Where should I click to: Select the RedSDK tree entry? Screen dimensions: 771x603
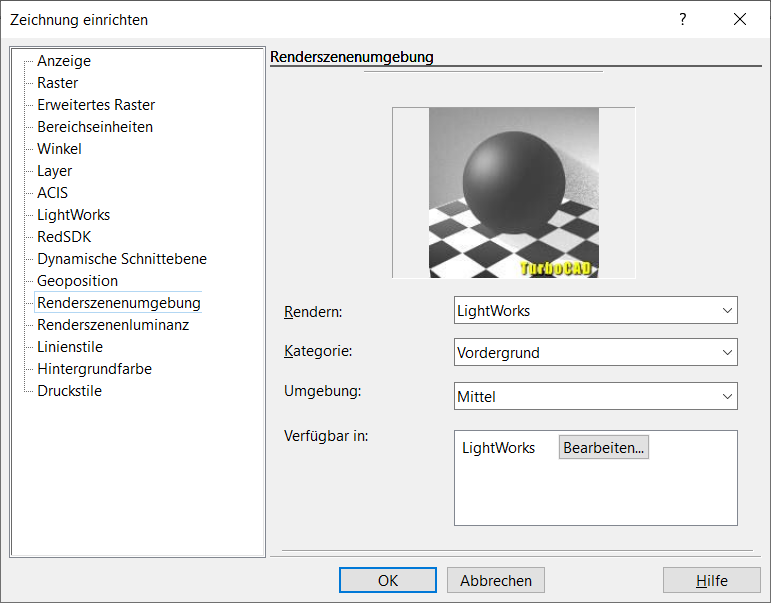[64, 237]
